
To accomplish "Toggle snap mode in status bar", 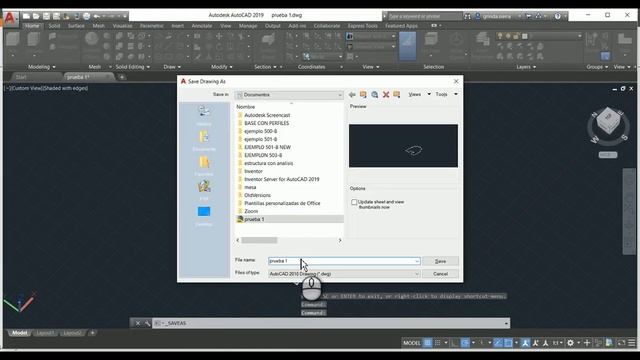I will [438, 343].
